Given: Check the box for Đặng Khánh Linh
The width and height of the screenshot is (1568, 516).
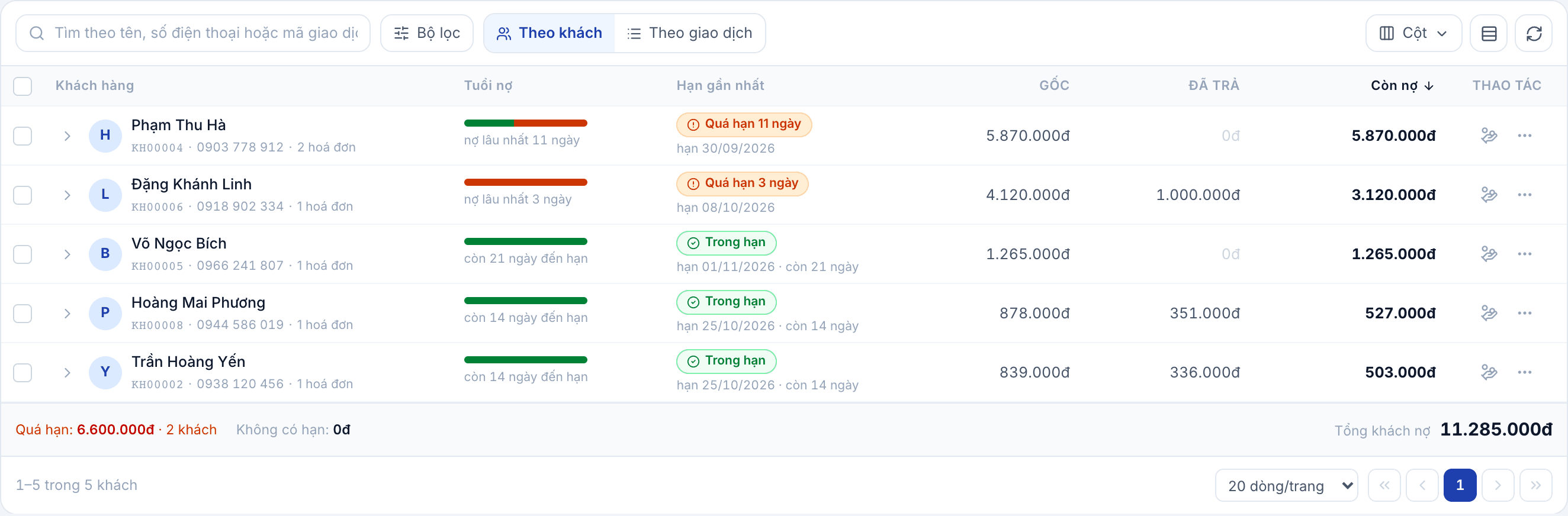Looking at the screenshot, I should 23,195.
